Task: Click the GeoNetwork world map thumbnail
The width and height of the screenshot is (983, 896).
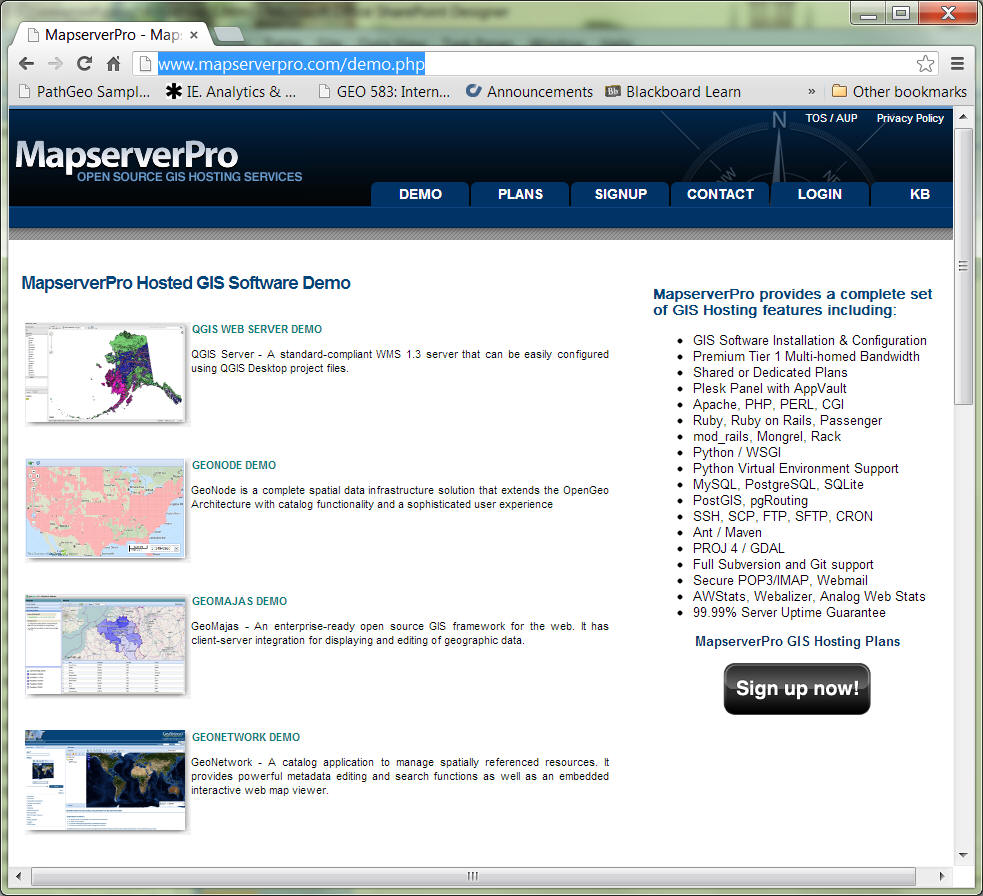Action: tap(105, 781)
